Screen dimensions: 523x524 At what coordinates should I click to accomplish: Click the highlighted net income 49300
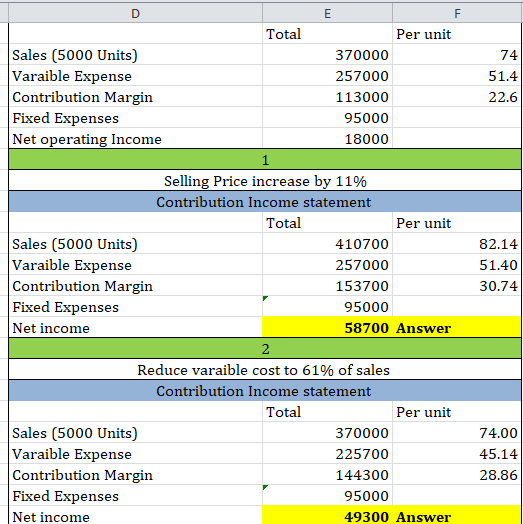(327, 516)
